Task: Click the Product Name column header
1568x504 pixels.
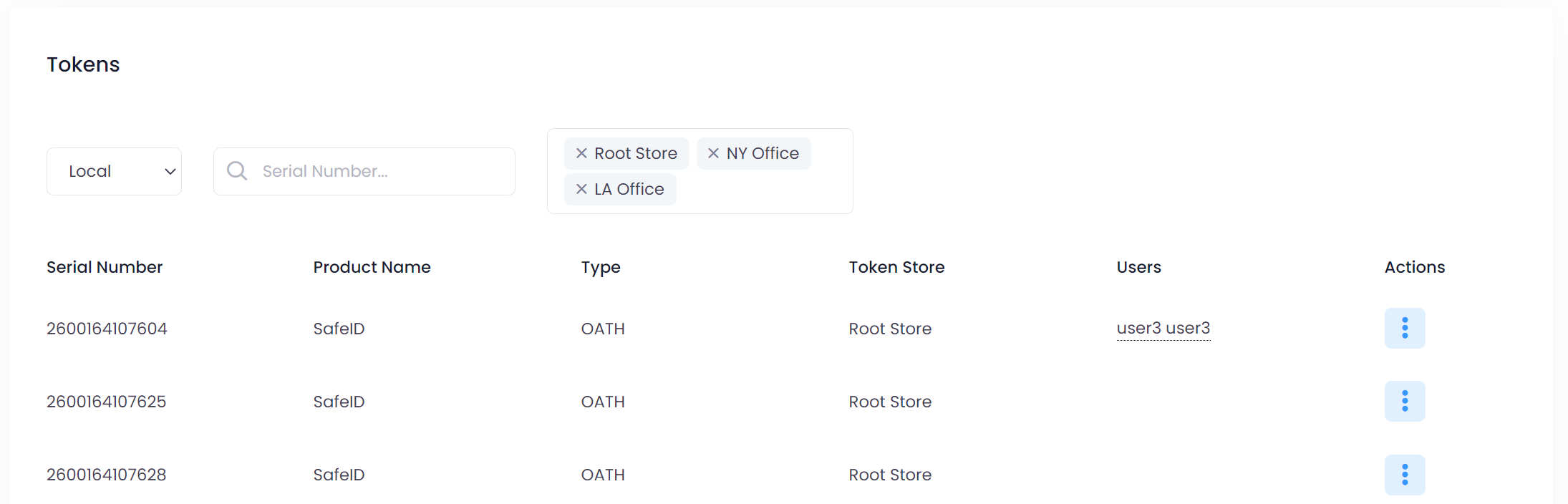Action: pos(372,267)
